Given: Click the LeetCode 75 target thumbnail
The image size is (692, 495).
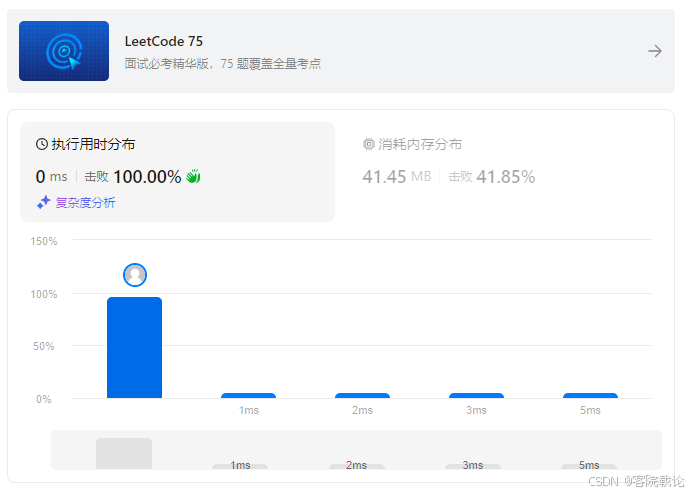Looking at the screenshot, I should click(64, 51).
